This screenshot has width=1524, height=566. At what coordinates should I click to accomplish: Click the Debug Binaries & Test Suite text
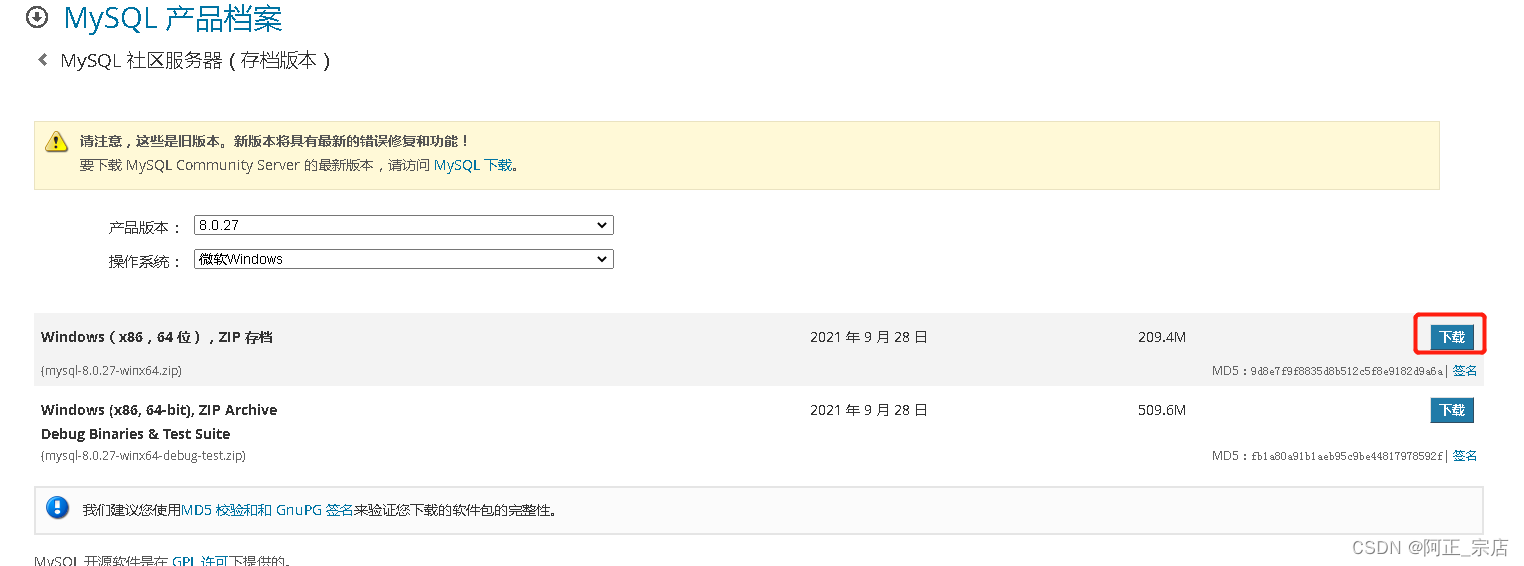point(136,434)
